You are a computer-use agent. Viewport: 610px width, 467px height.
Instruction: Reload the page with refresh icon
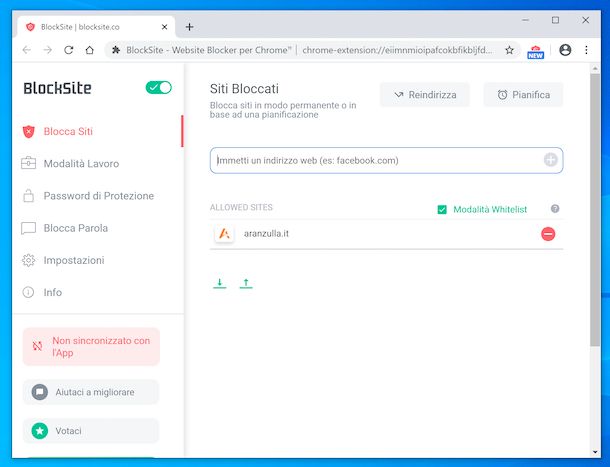[69, 50]
